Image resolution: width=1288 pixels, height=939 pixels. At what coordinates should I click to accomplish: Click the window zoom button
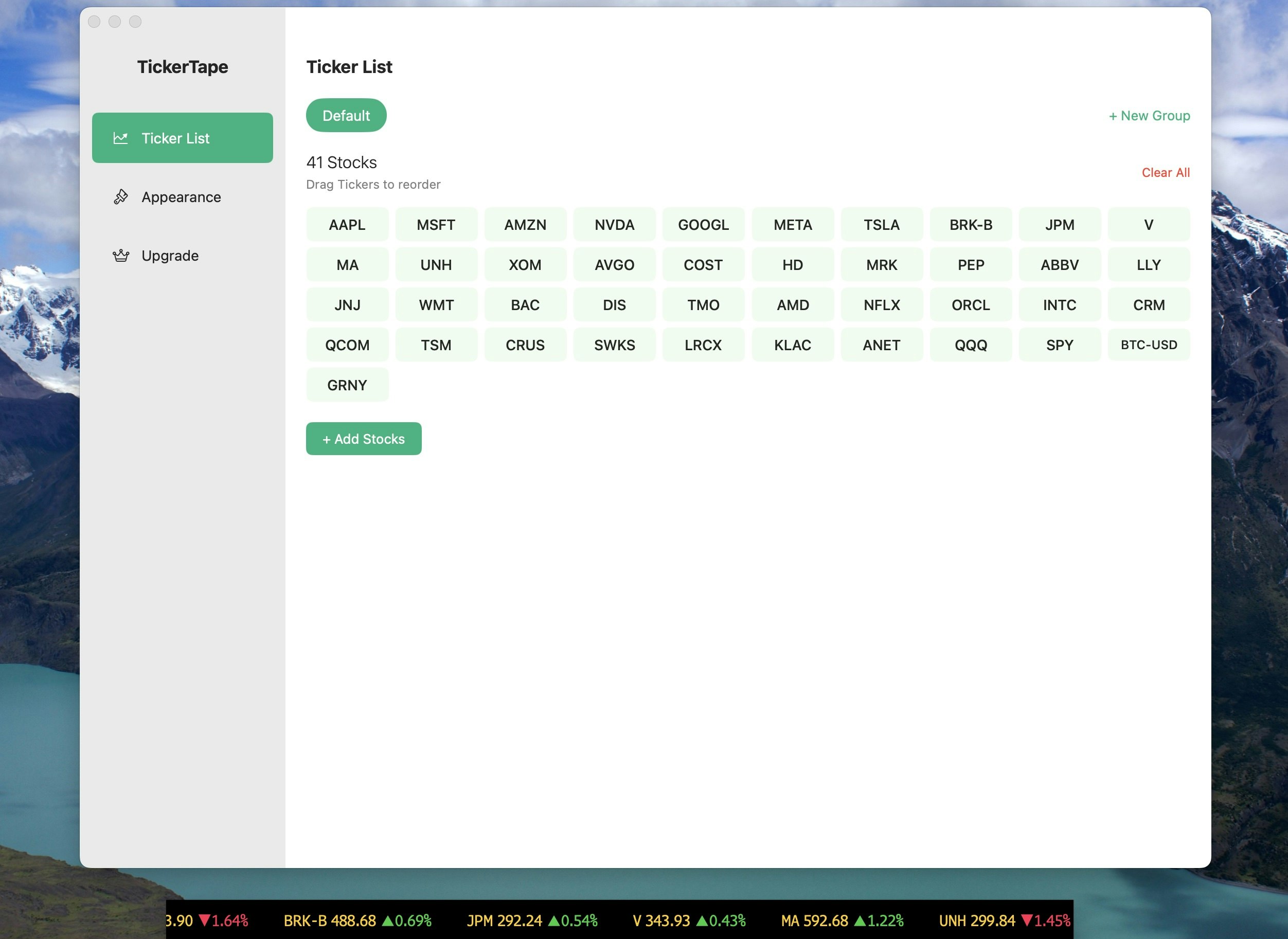click(x=135, y=22)
